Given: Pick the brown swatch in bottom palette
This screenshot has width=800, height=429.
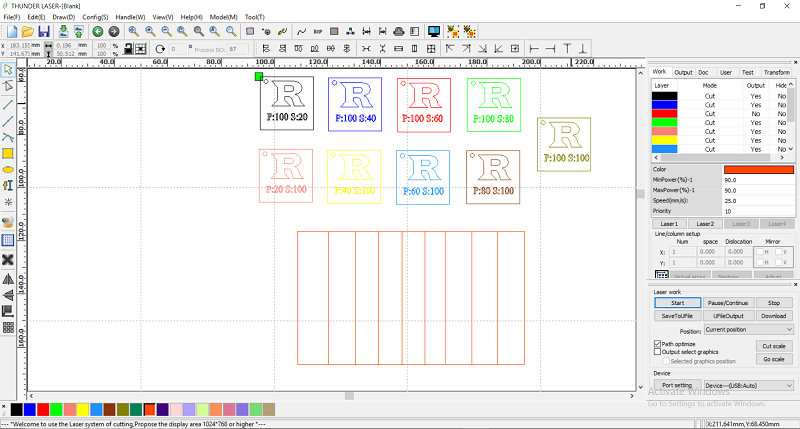Looking at the screenshot, I should (x=109, y=409).
